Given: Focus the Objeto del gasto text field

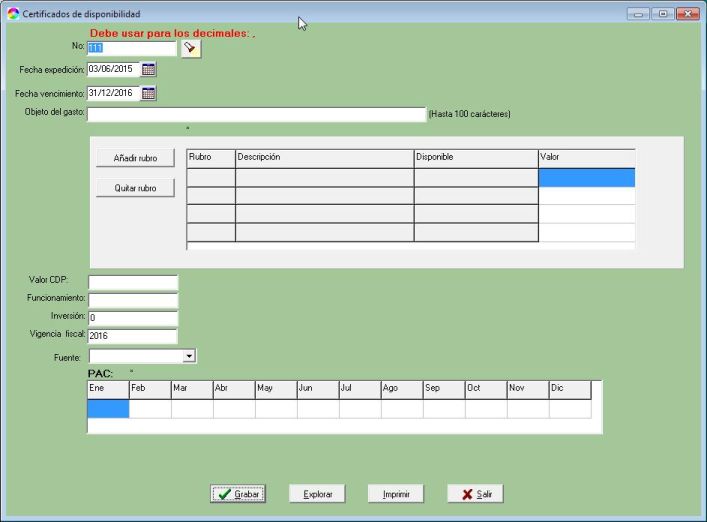Looking at the screenshot, I should [257, 114].
